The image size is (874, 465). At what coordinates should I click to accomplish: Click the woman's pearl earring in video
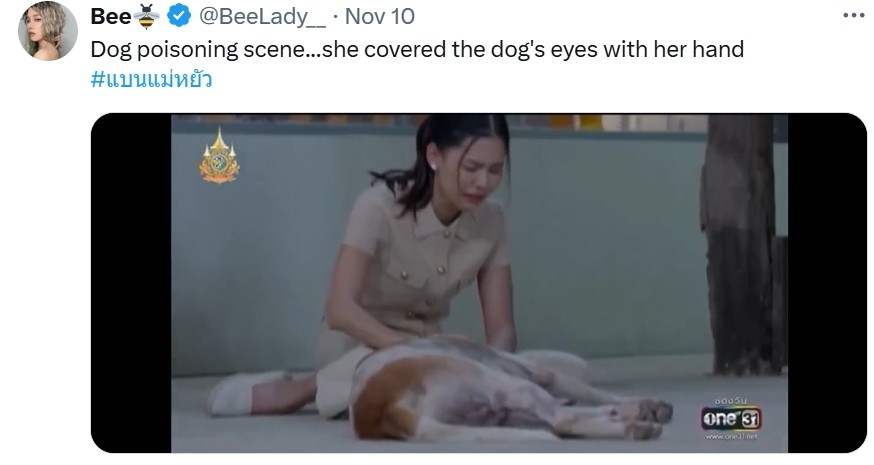click(x=433, y=166)
